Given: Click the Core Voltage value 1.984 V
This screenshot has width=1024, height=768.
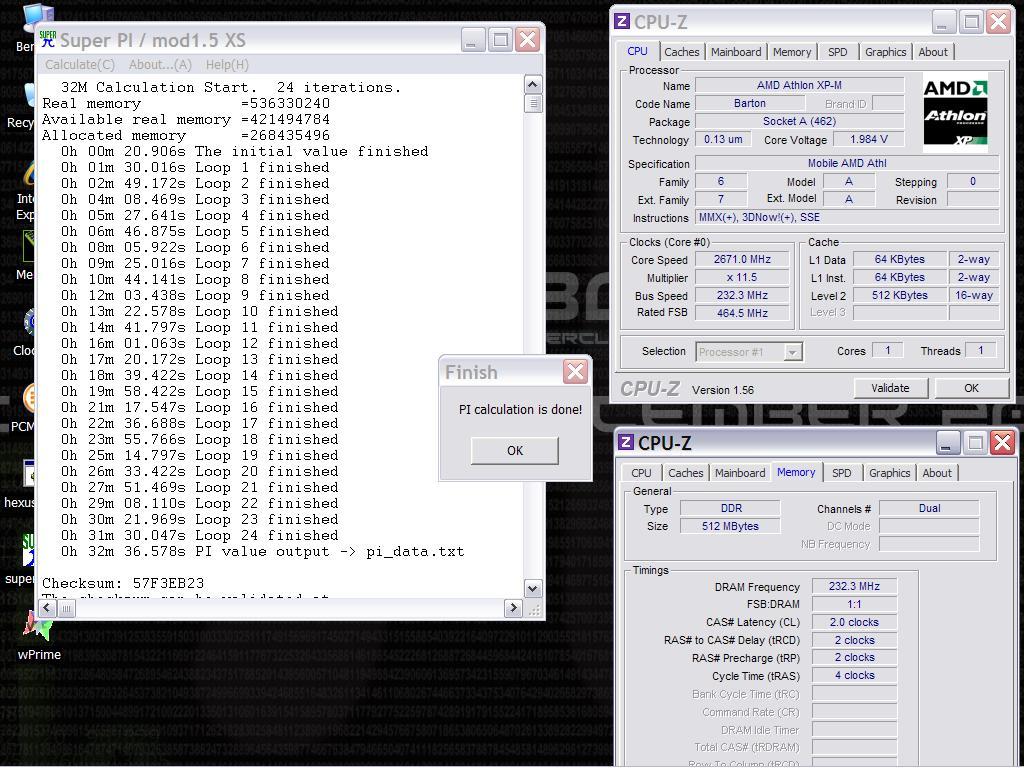Looking at the screenshot, I should pos(869,139).
